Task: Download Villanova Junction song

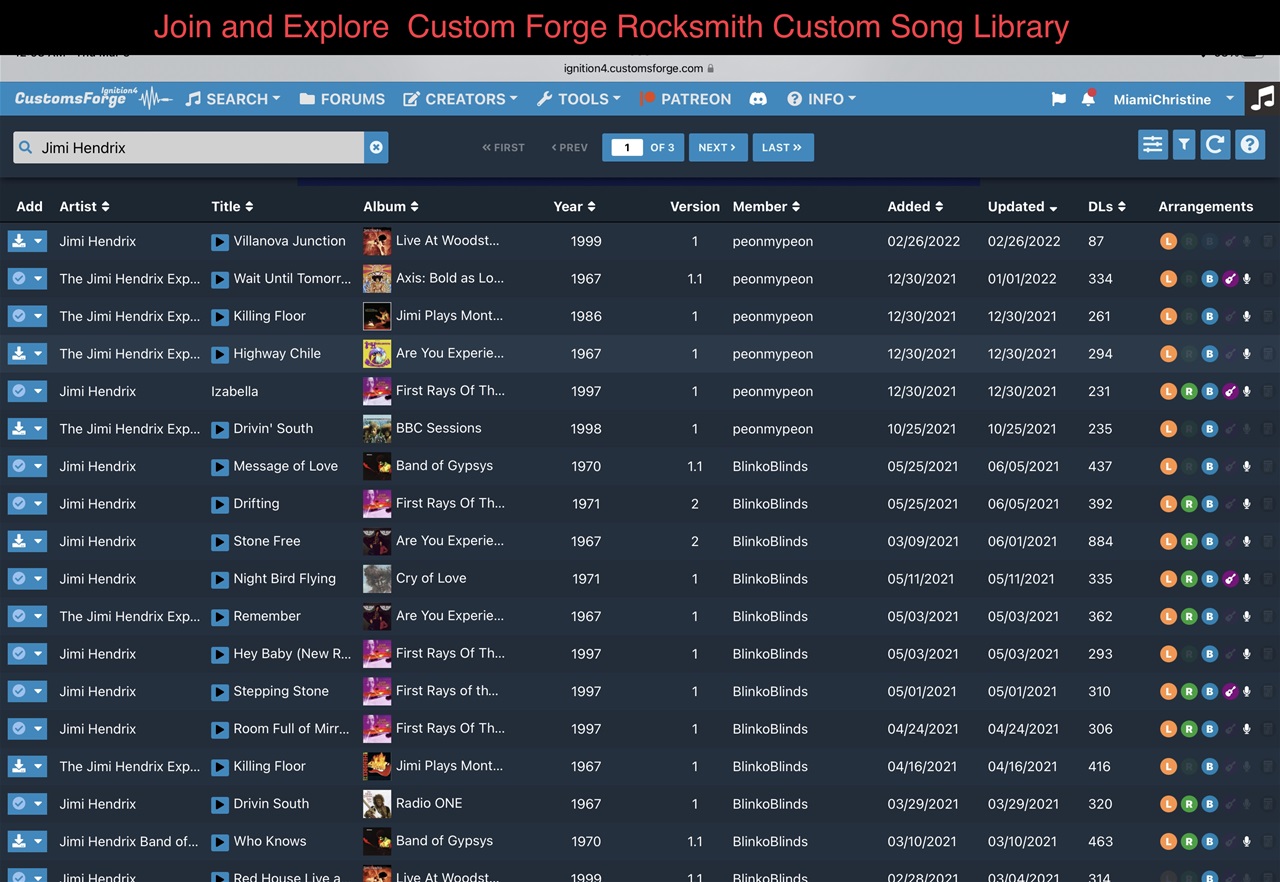Action: click(18, 241)
